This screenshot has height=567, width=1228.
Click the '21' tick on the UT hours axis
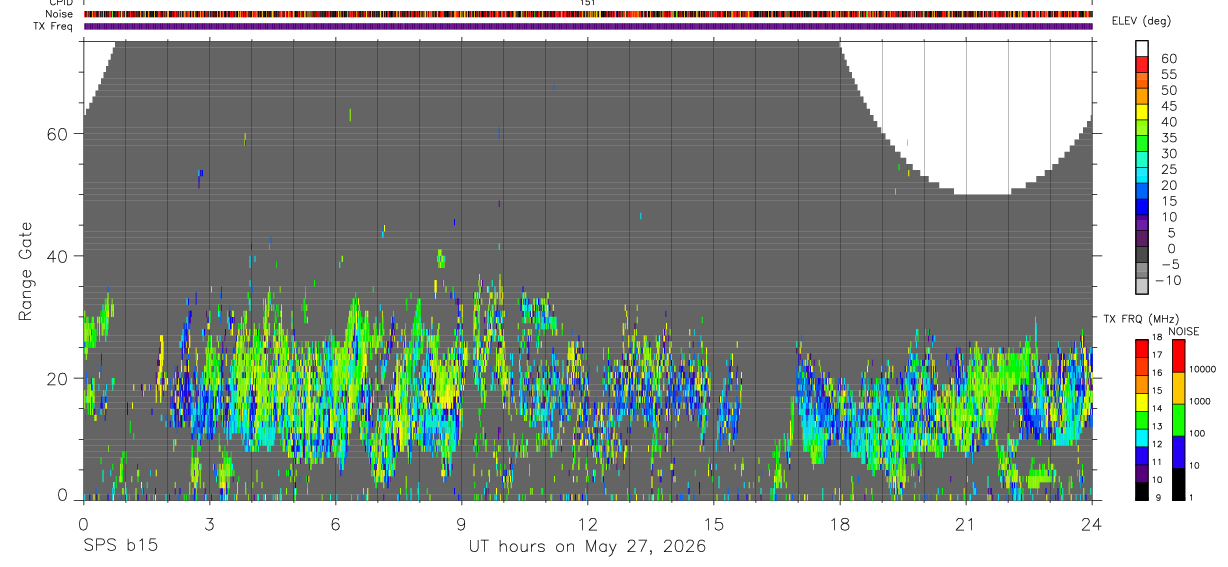click(966, 523)
